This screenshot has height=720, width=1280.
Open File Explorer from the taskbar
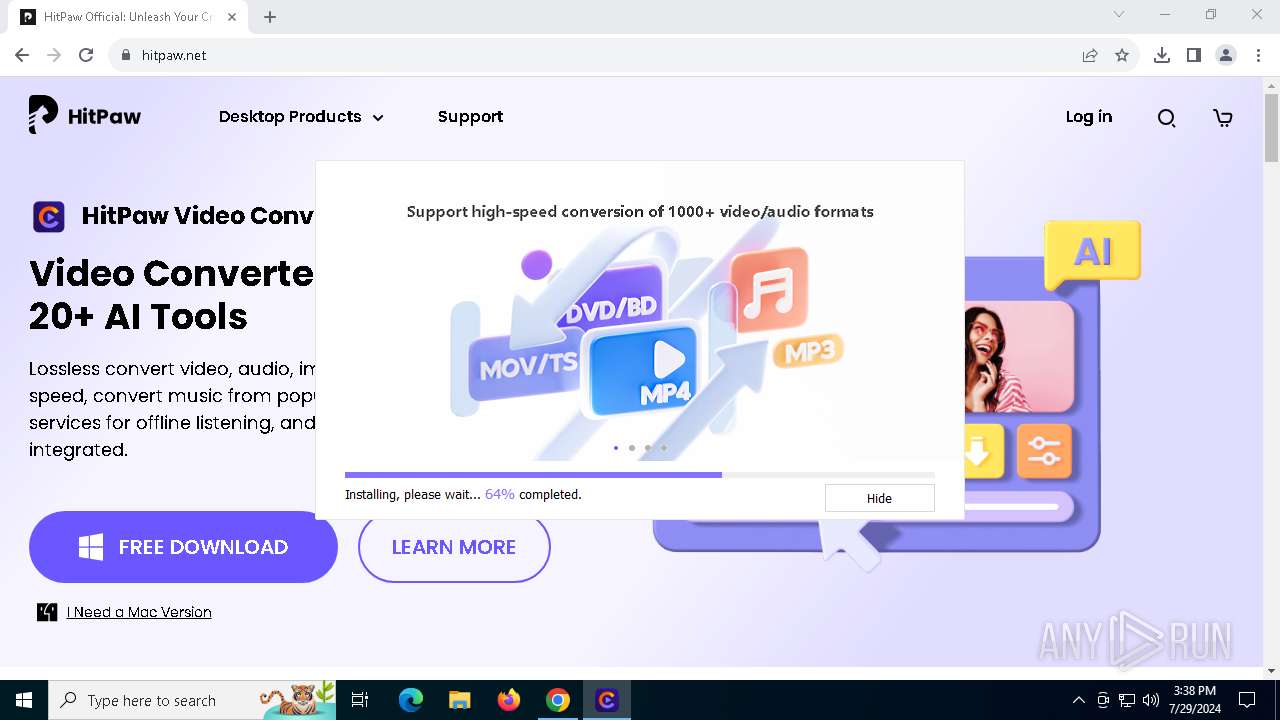pos(459,700)
